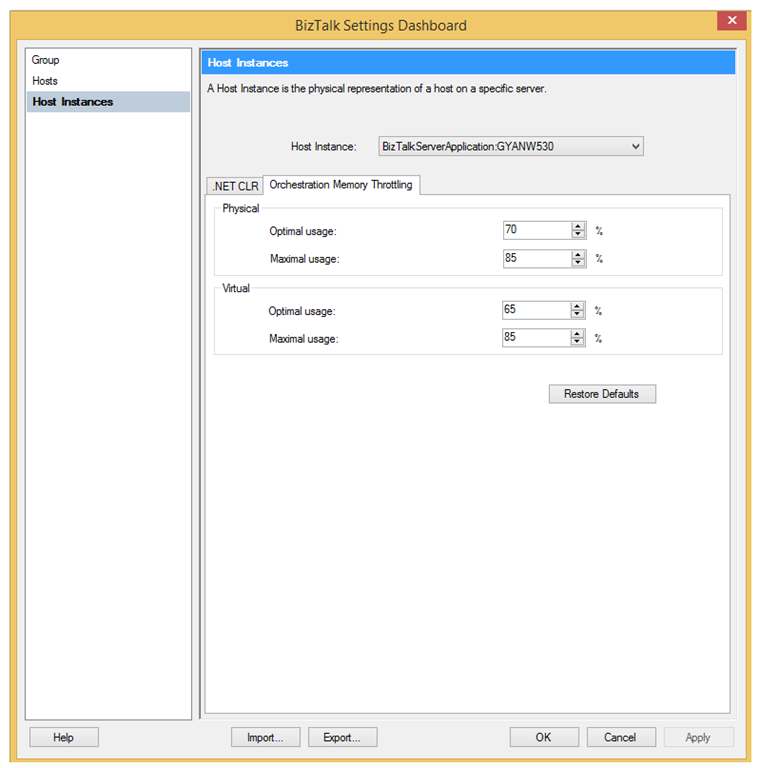Decrease Virtual Optimal usage with down arrow
Screen dimensions: 760x768
[x=577, y=314]
